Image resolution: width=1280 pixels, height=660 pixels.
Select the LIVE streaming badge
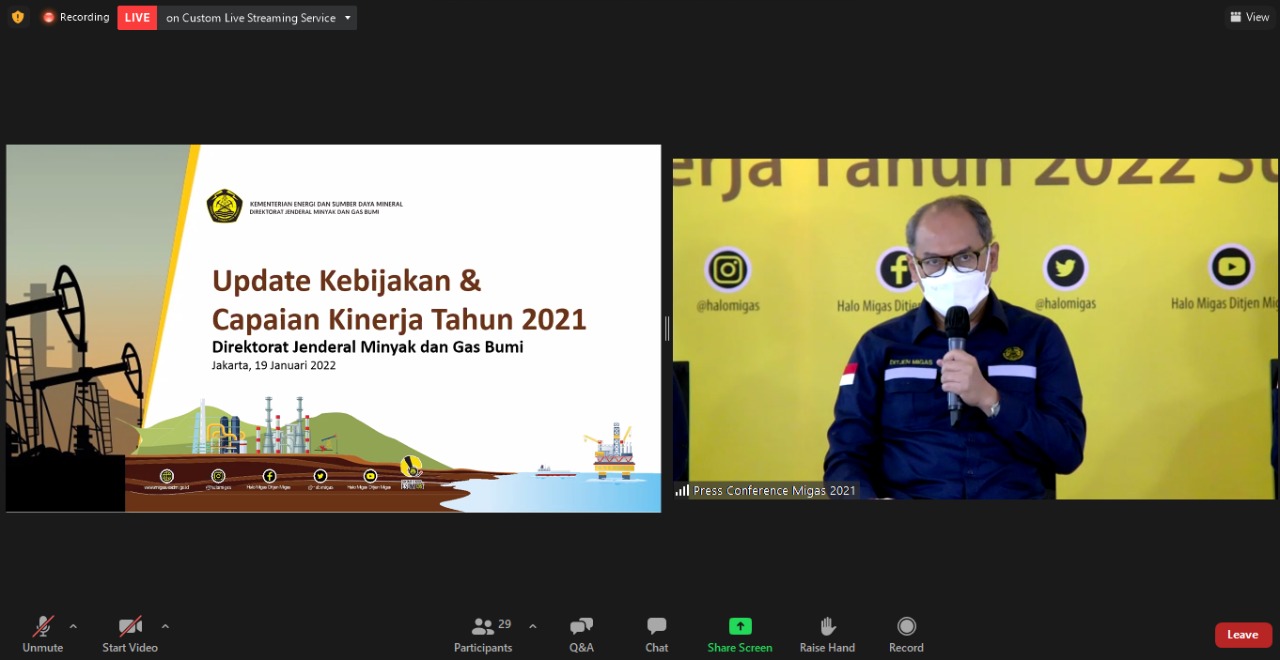(x=136, y=17)
